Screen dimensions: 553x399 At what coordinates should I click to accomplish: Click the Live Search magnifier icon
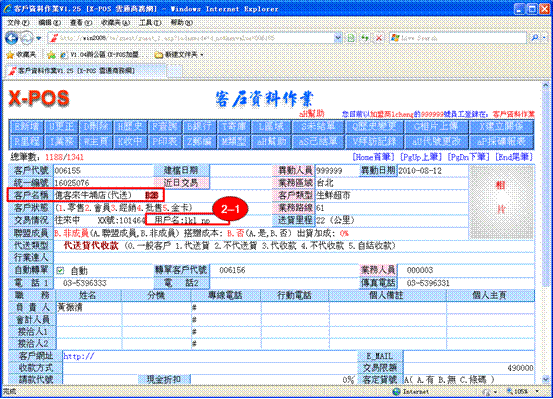(535, 37)
